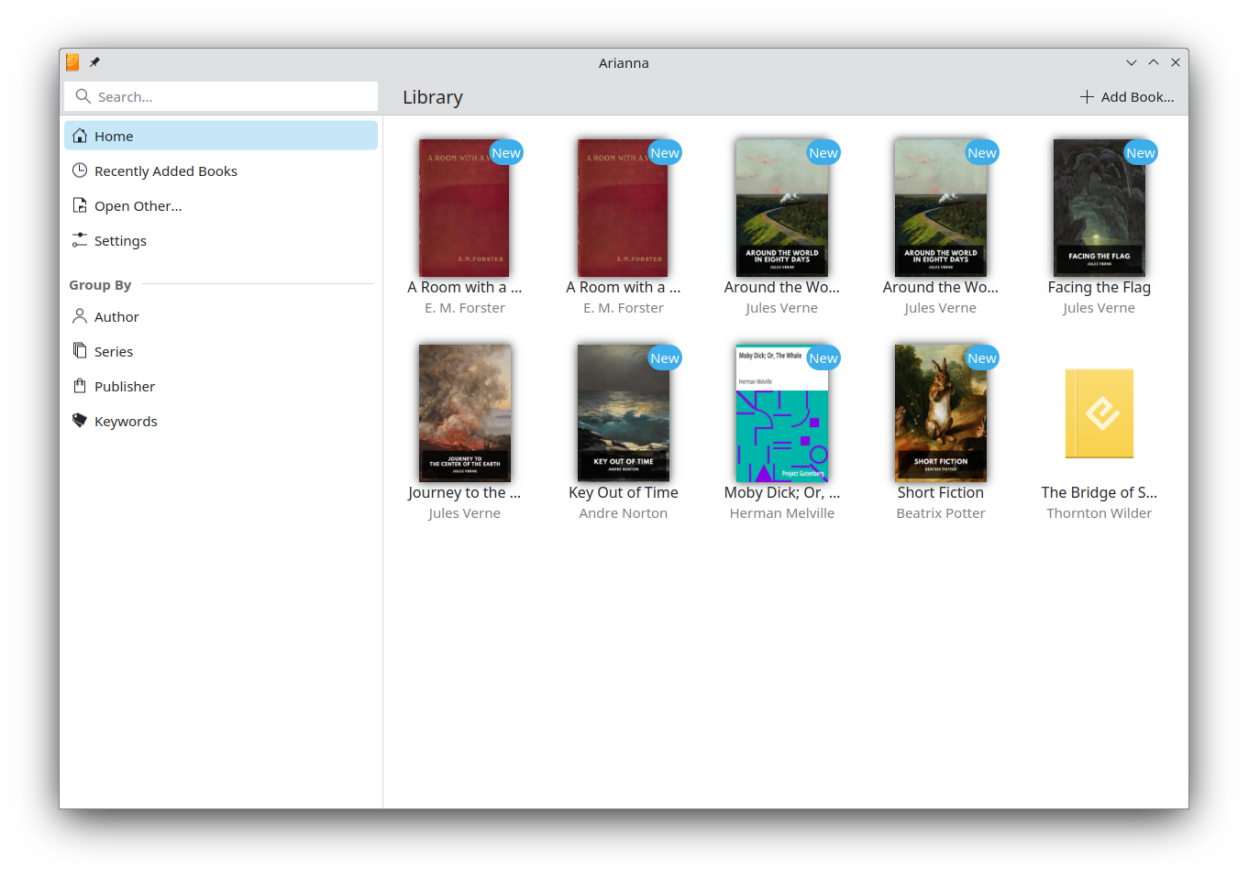Focus the Search input field
Viewport: 1248px width, 879px height.
(230, 97)
